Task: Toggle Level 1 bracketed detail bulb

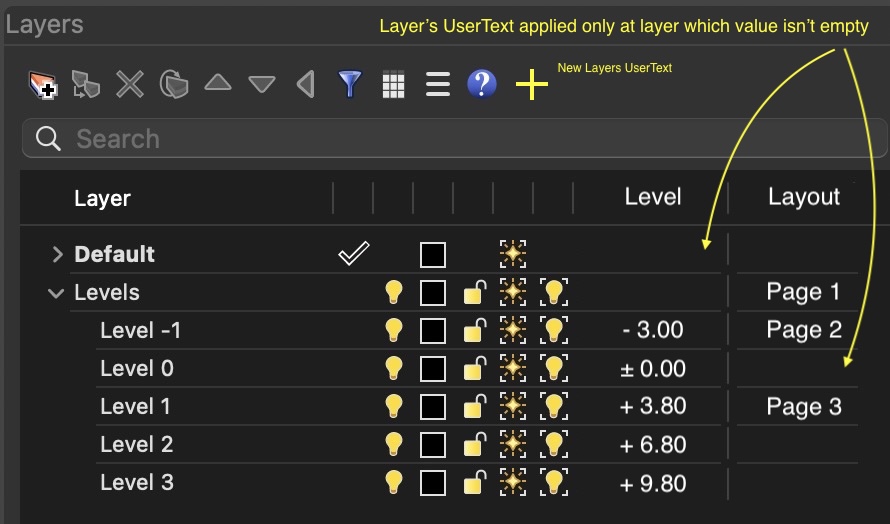Action: point(553,406)
